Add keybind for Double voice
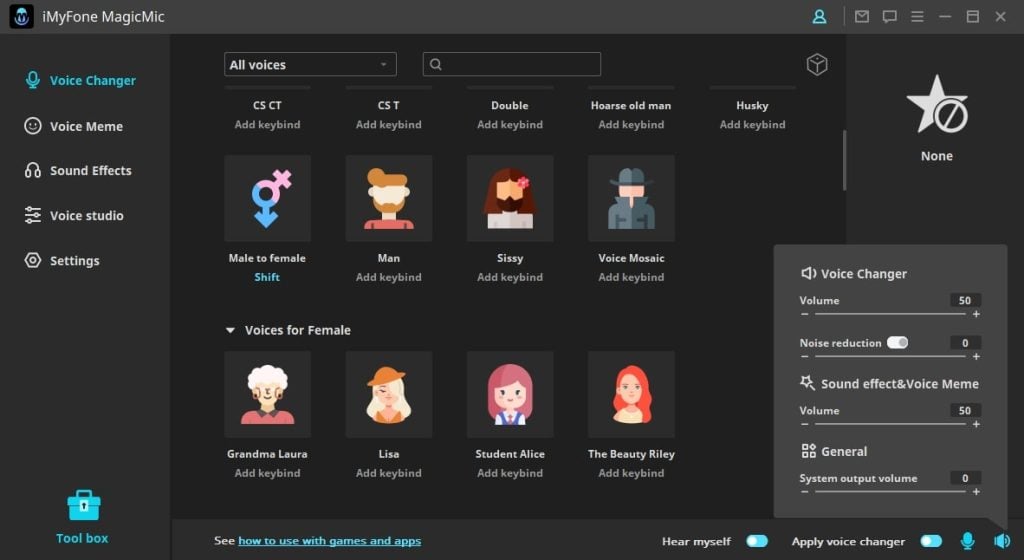The height and width of the screenshot is (560, 1024). [510, 124]
